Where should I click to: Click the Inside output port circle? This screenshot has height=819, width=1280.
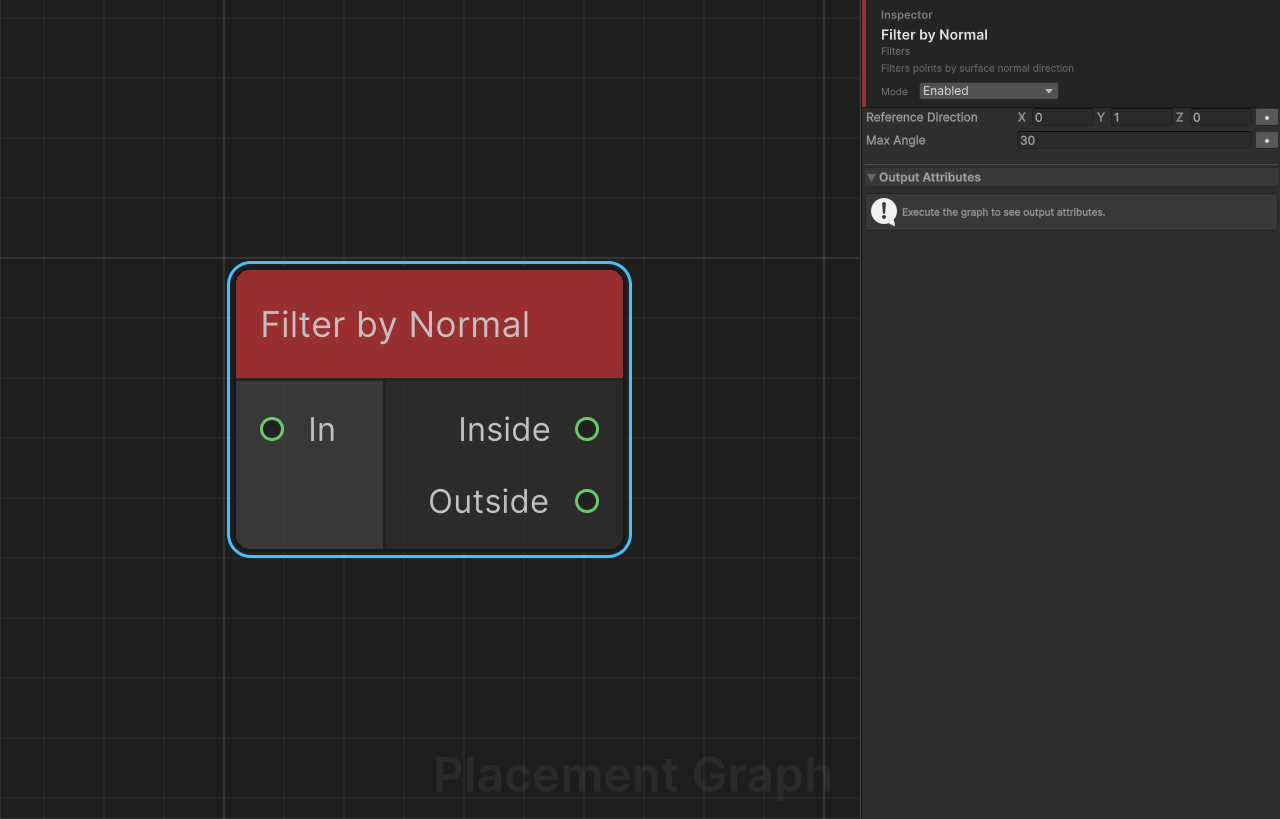587,429
